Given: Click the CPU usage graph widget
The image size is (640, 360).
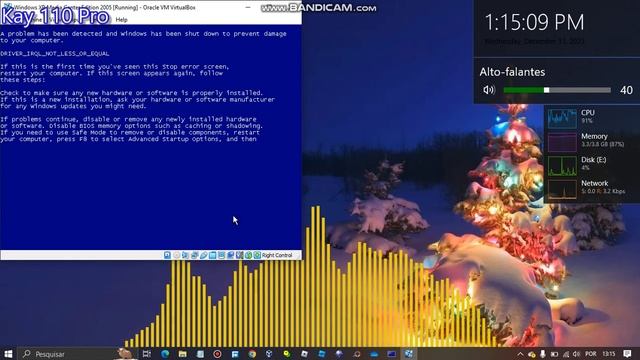Looking at the screenshot, I should point(562,118).
